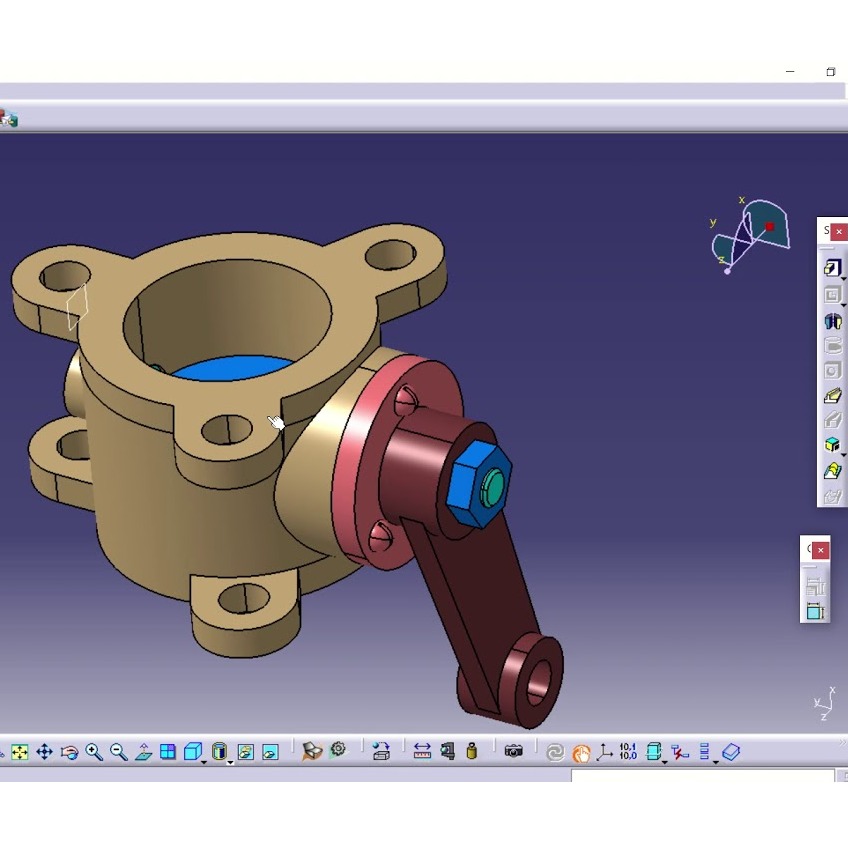Screen dimensions: 848x848
Task: Click the Measure Inertia weight icon
Action: pyautogui.click(x=472, y=752)
